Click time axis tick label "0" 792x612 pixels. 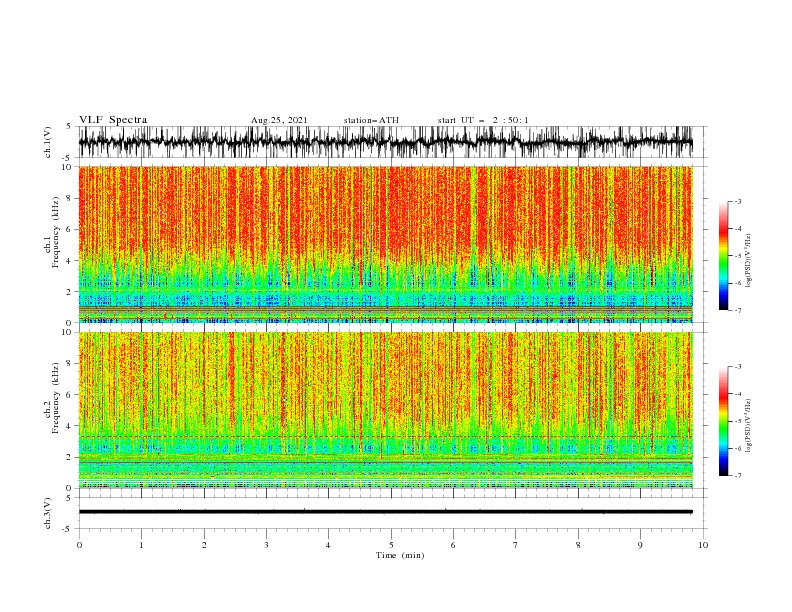coord(79,545)
